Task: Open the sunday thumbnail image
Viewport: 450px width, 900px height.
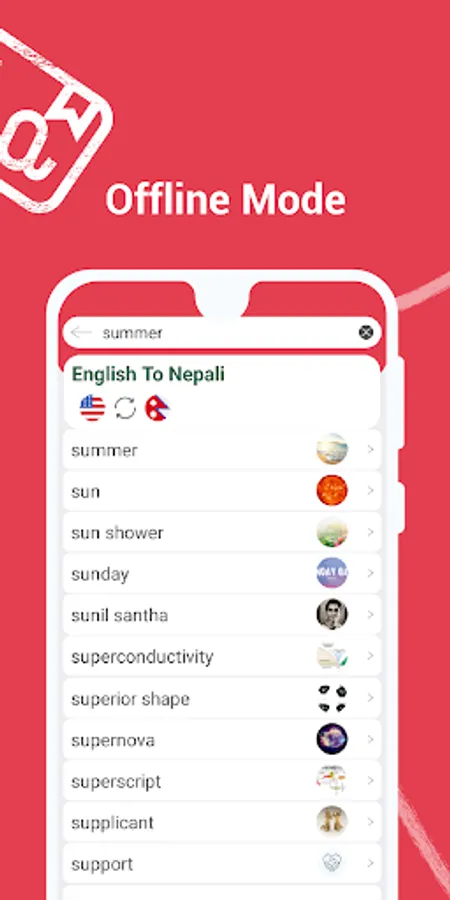Action: point(332,573)
